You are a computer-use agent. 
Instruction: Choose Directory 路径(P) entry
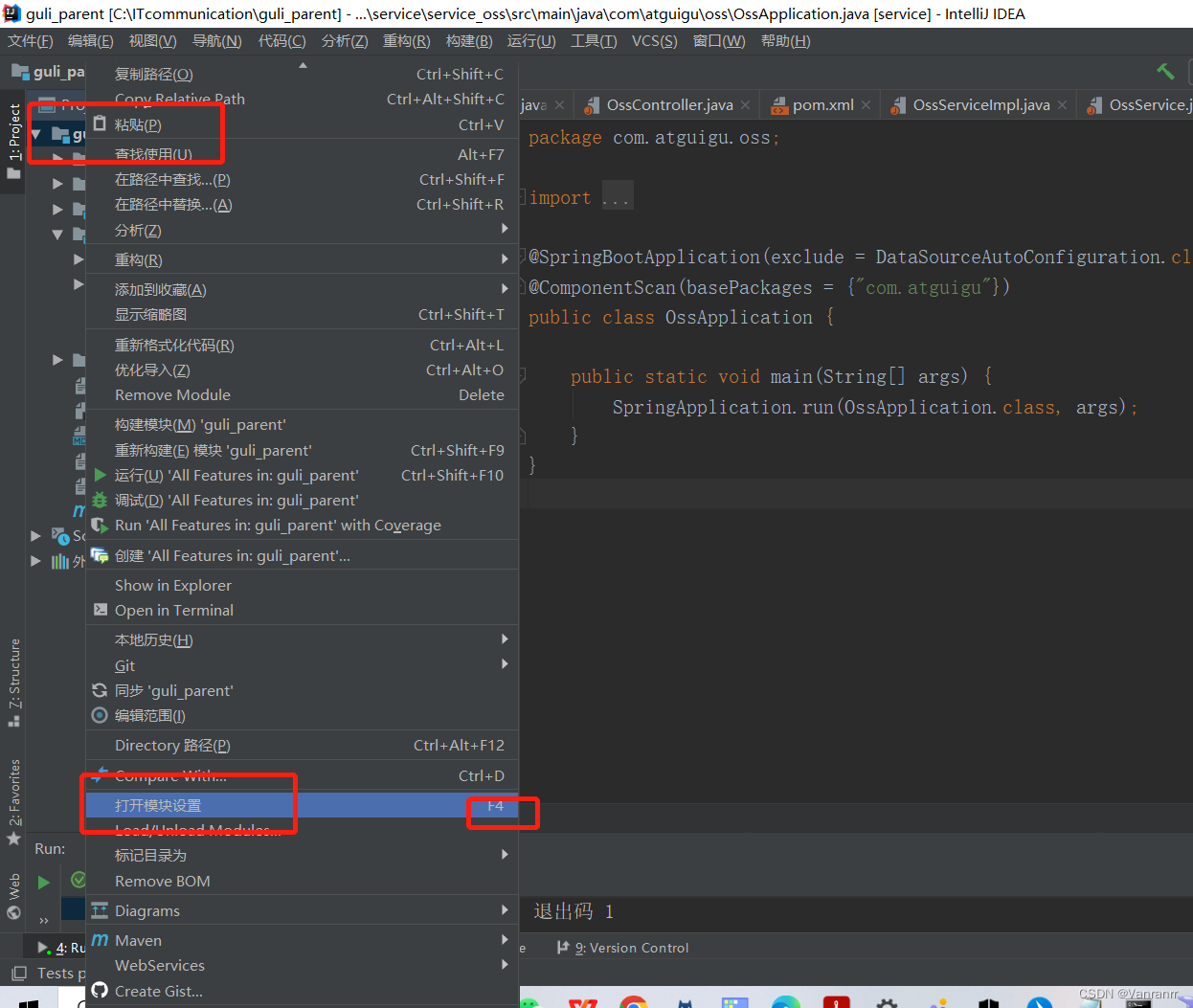click(x=302, y=745)
